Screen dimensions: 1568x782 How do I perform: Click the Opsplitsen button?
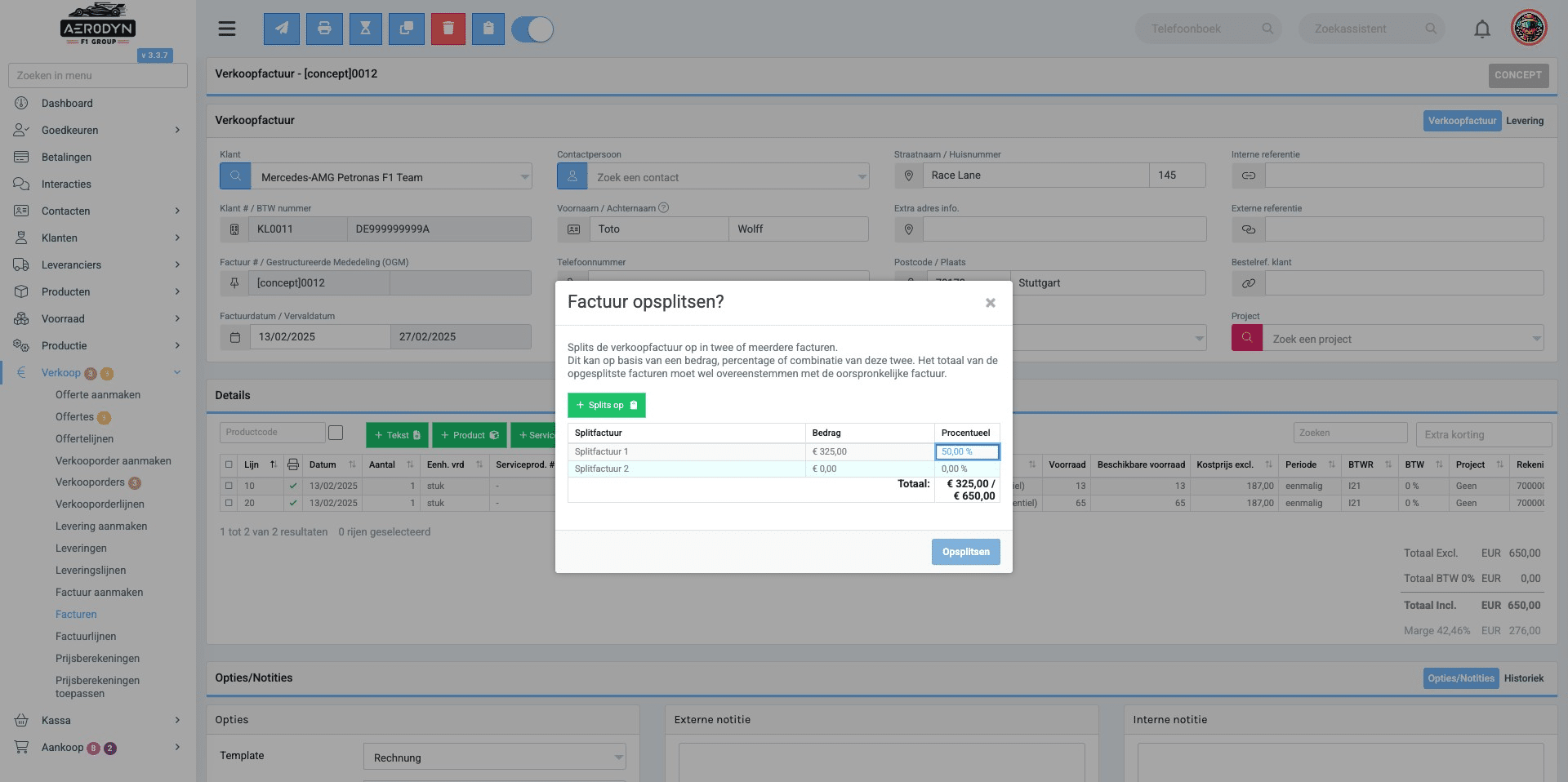(965, 552)
